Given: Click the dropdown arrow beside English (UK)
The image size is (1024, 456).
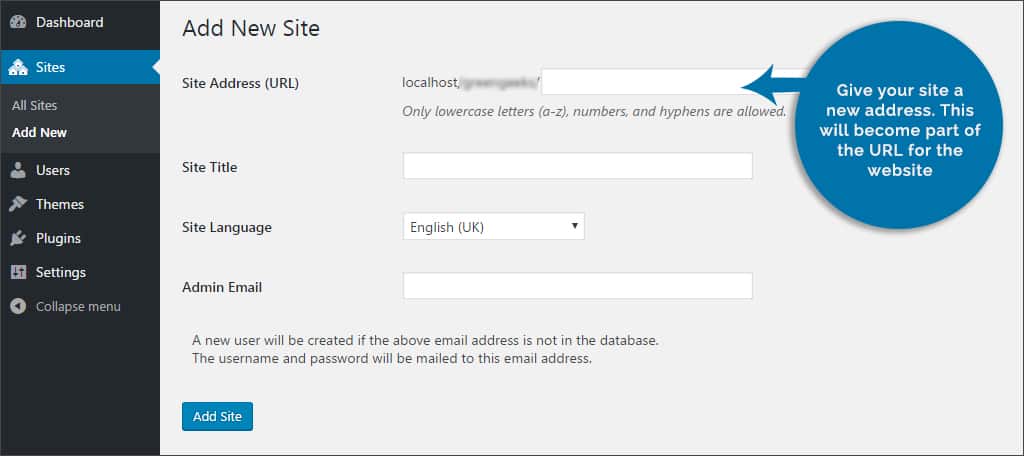Looking at the screenshot, I should (574, 227).
